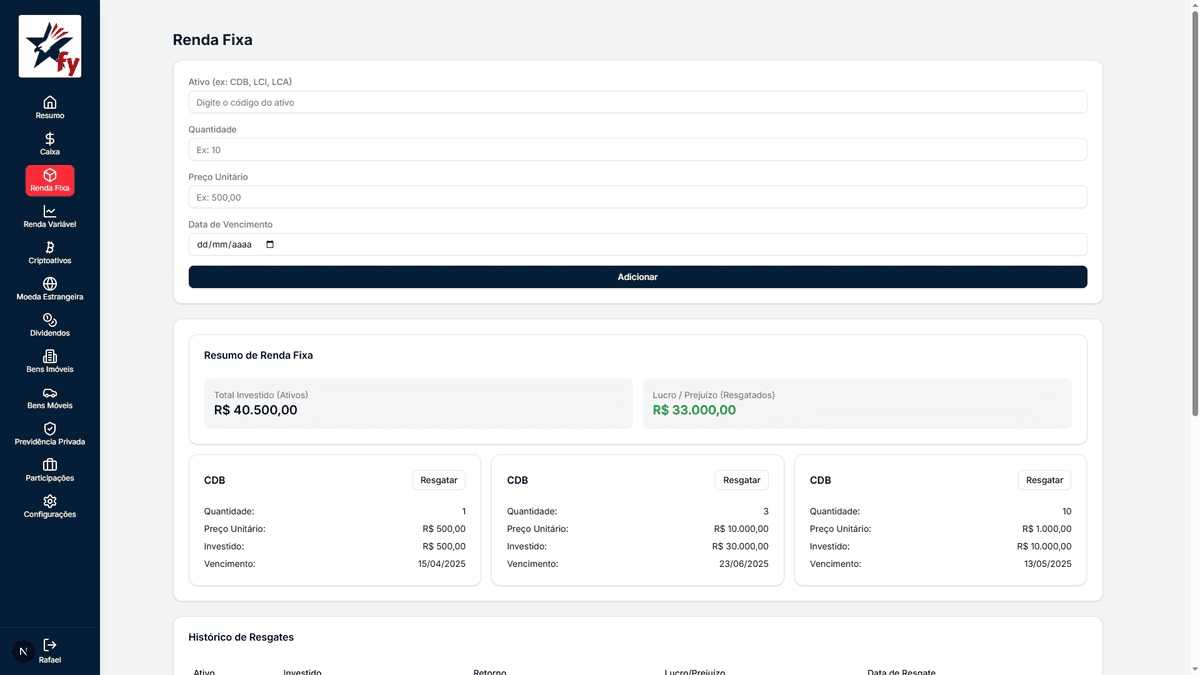Open the Bens Móveis car icon
This screenshot has height=675, width=1200.
[50, 393]
